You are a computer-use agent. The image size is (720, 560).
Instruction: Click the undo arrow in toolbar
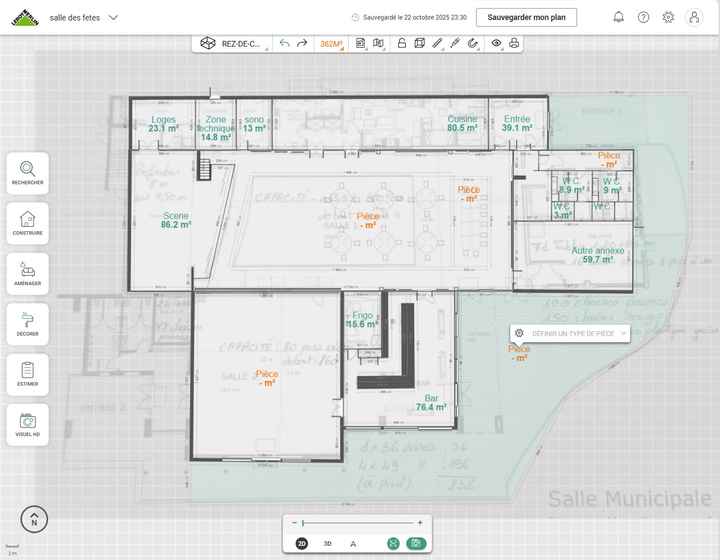[x=285, y=43]
